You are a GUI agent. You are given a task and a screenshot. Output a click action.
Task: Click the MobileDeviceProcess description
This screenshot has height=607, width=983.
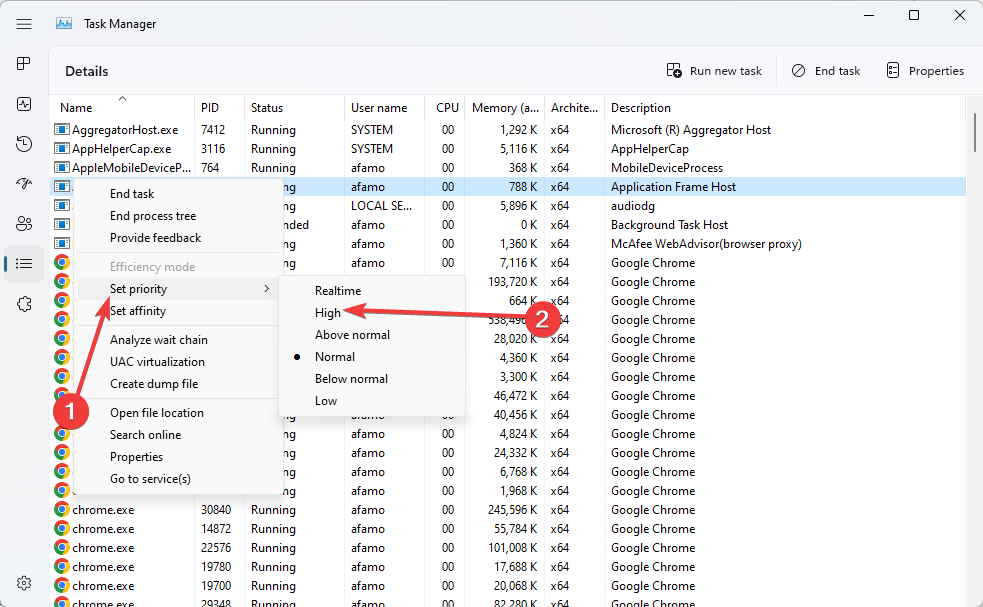click(x=666, y=167)
